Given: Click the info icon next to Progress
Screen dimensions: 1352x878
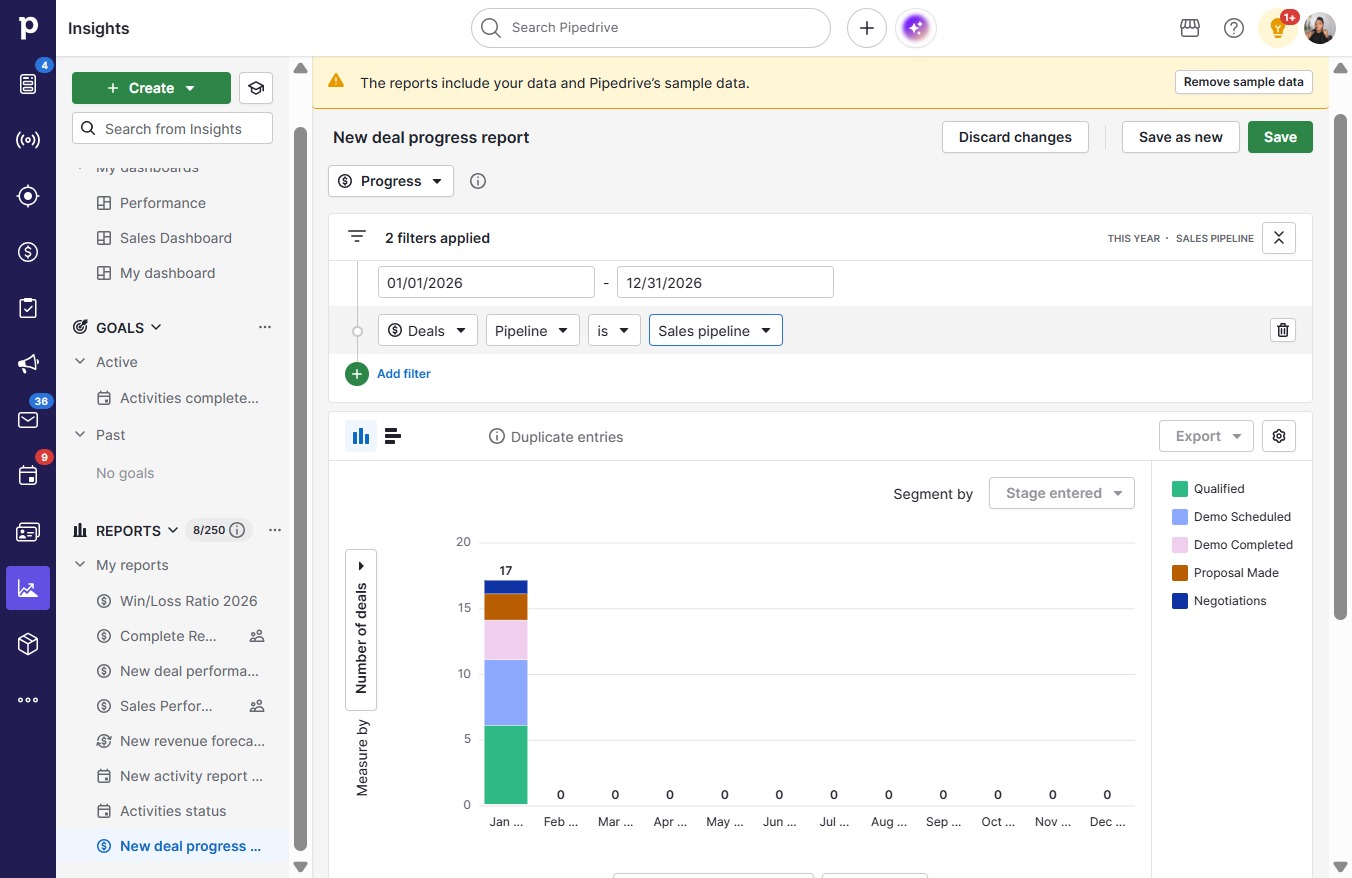Looking at the screenshot, I should [478, 181].
